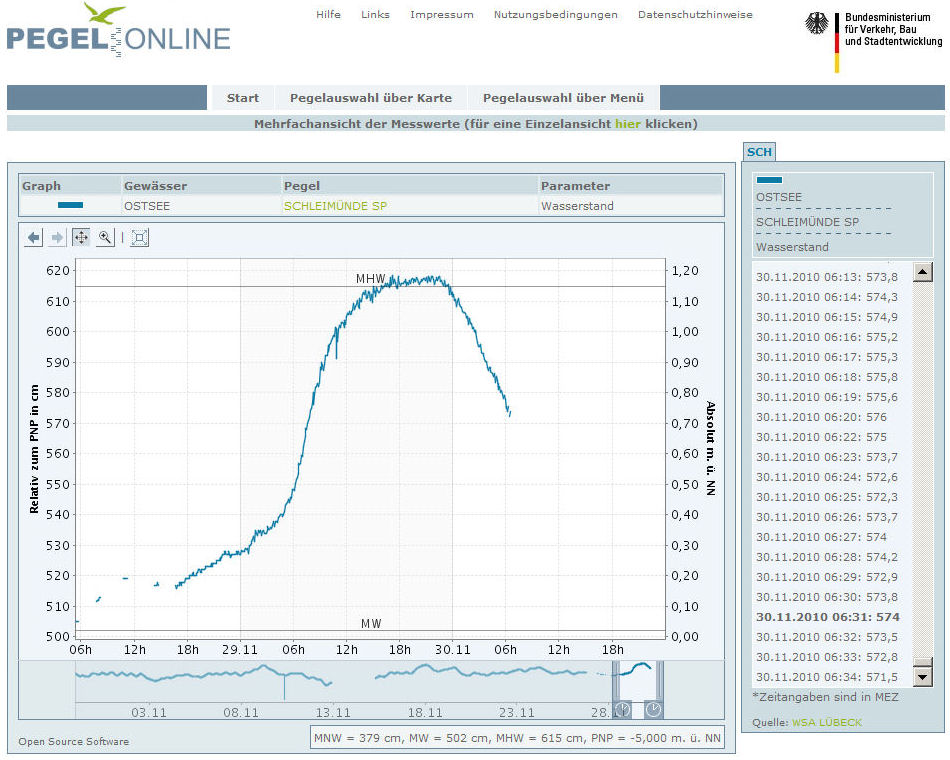
Task: Click the left clock handle on overview timeline
Action: click(622, 709)
